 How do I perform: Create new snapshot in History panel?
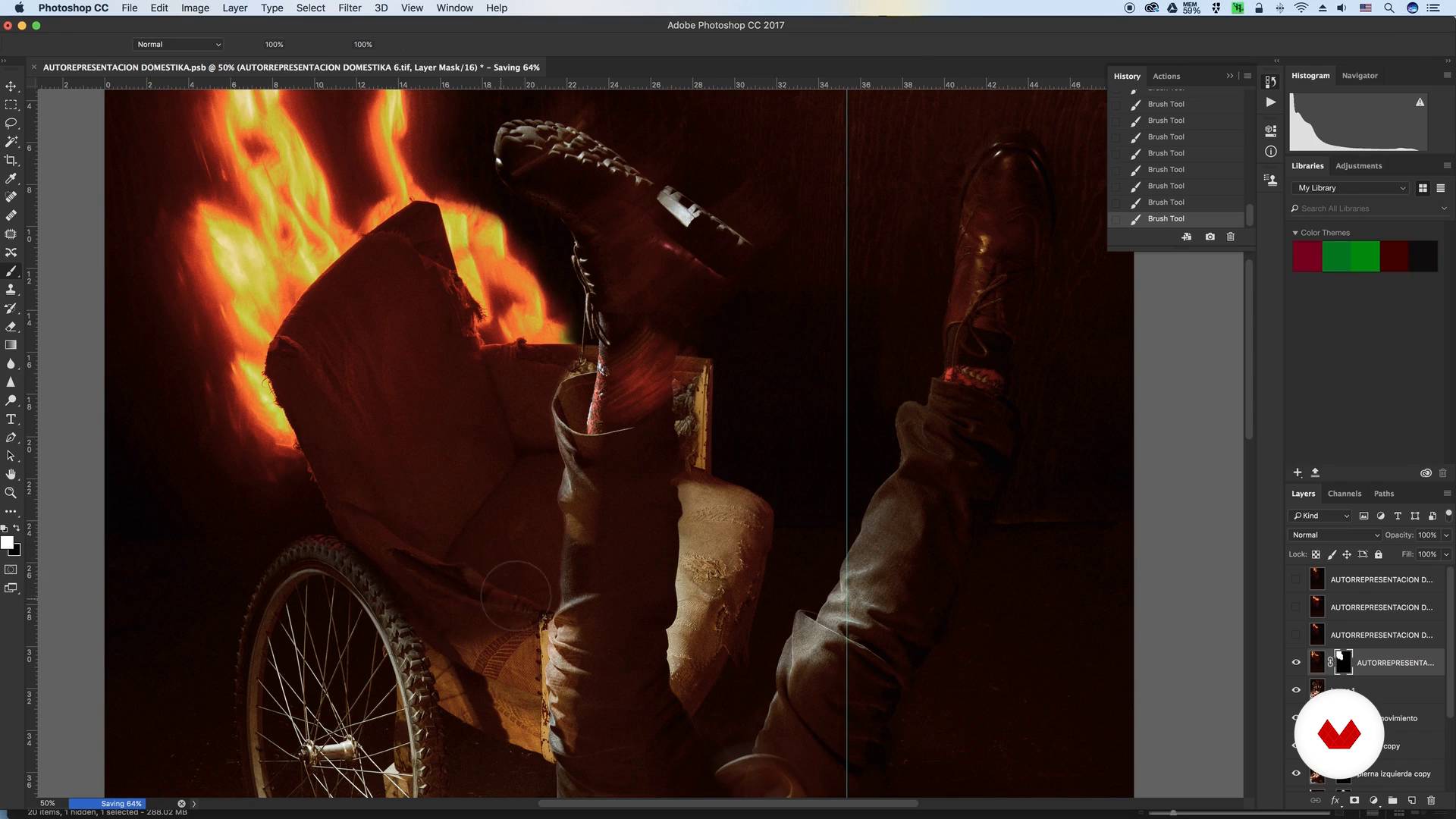1210,237
